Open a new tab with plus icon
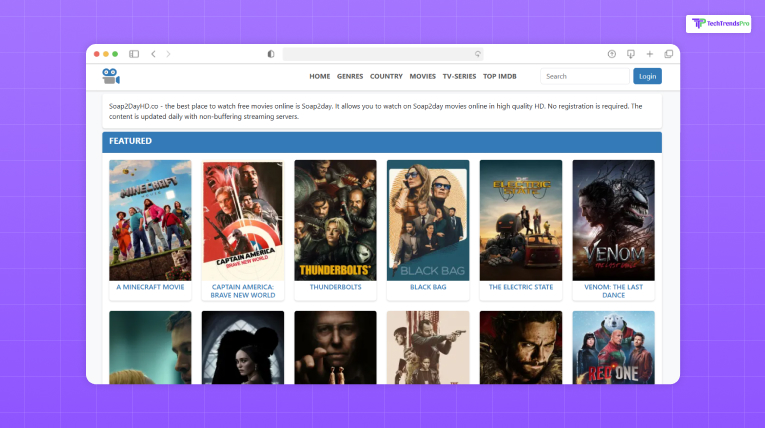 click(x=649, y=54)
